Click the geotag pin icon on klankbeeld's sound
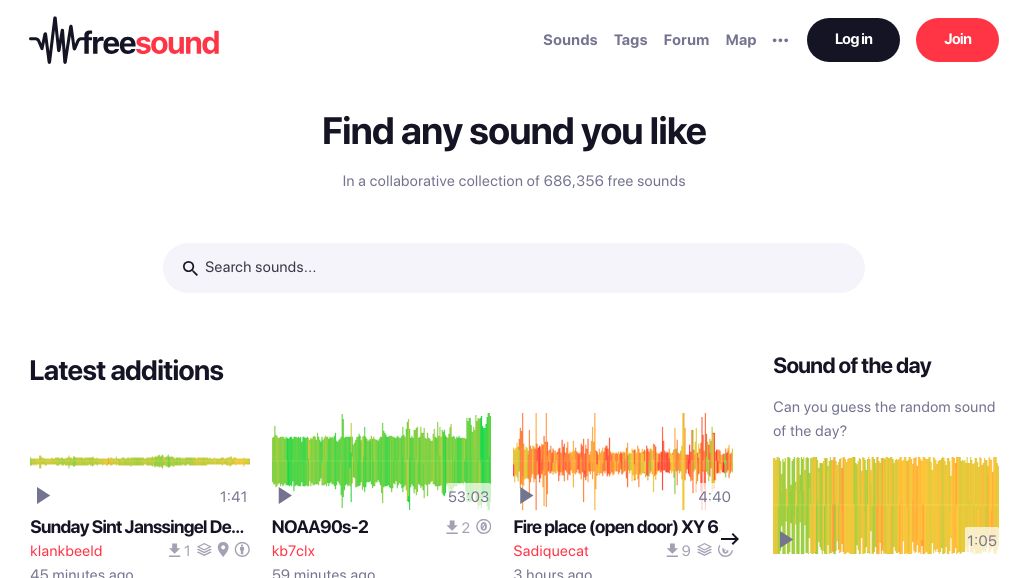 [x=224, y=550]
